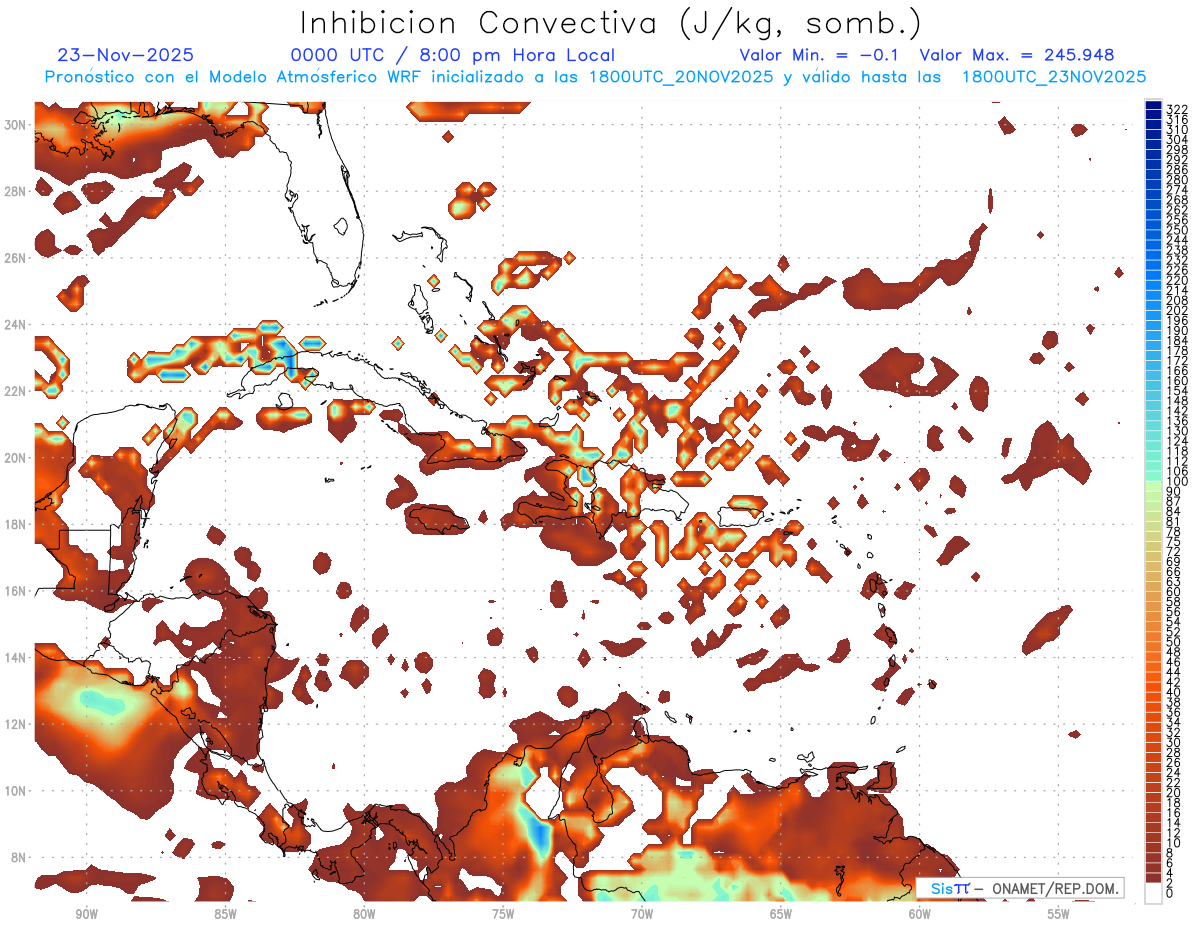Click the color scale value '322'
The image size is (1200, 927).
1176,110
